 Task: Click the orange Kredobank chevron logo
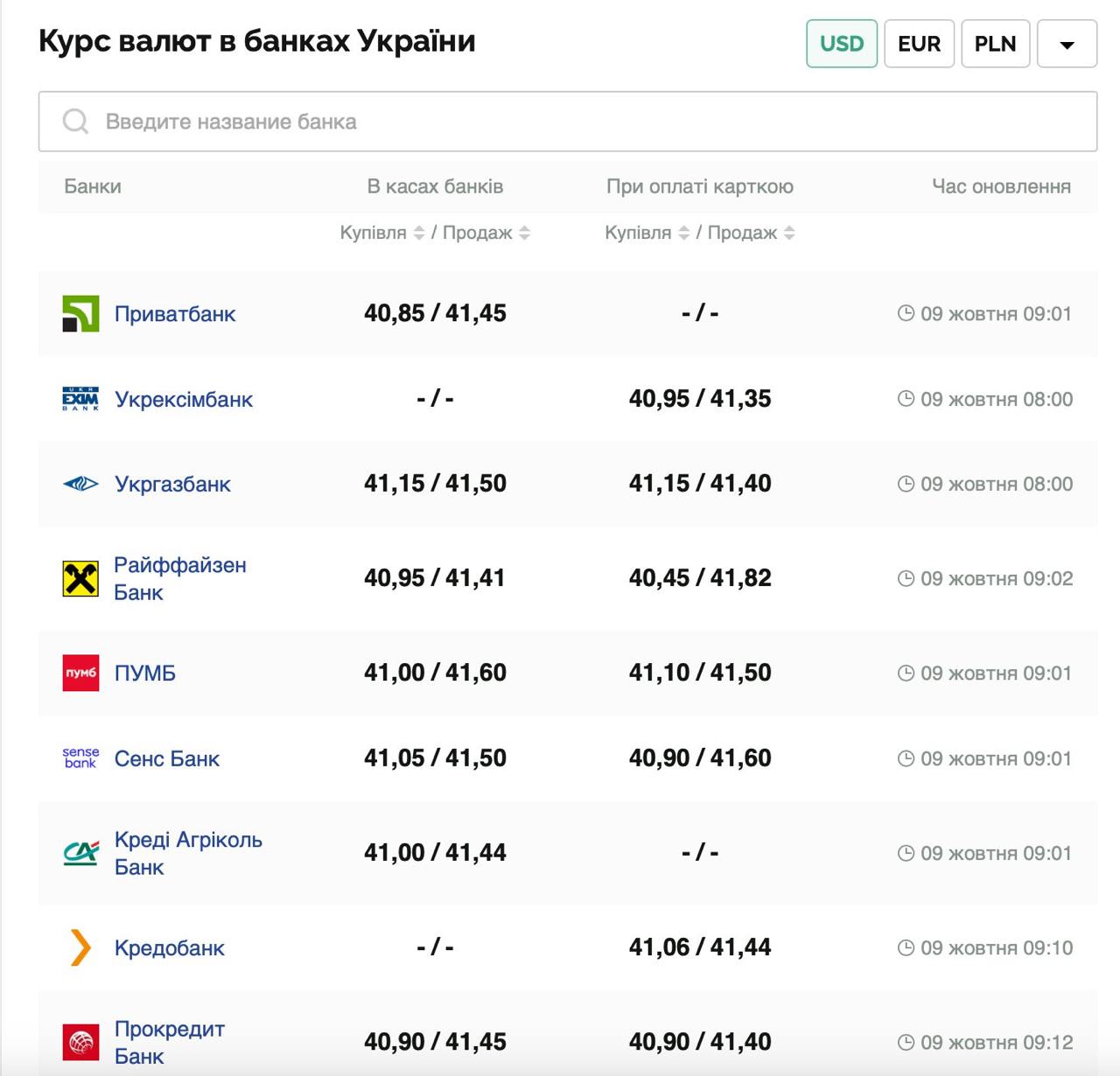coord(80,947)
